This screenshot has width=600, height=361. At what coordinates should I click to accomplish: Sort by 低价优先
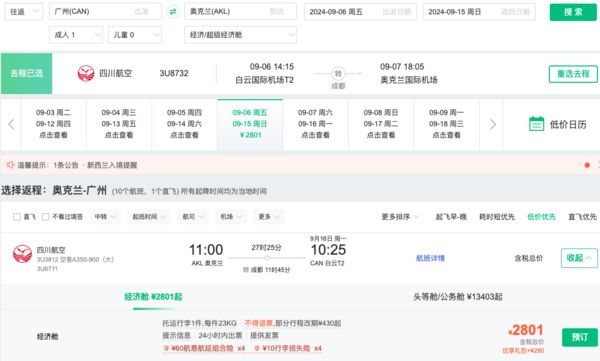[541, 217]
